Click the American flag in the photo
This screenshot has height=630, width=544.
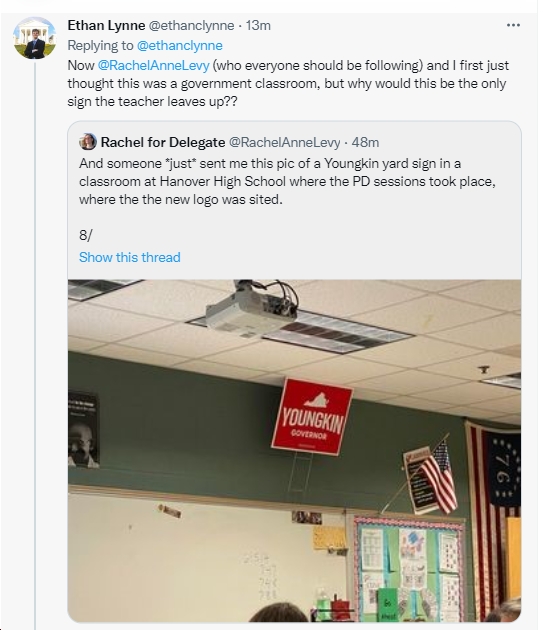(440, 477)
